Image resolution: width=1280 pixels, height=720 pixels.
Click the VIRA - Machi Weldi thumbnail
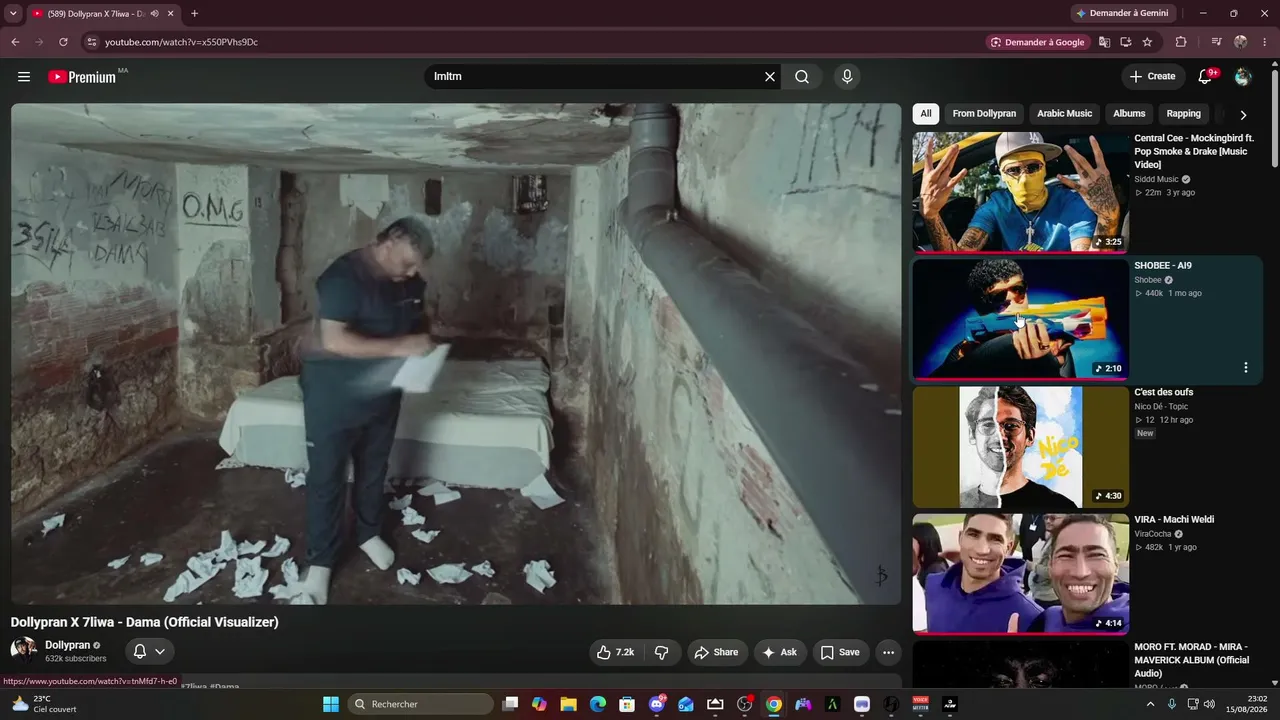pyautogui.click(x=1020, y=574)
